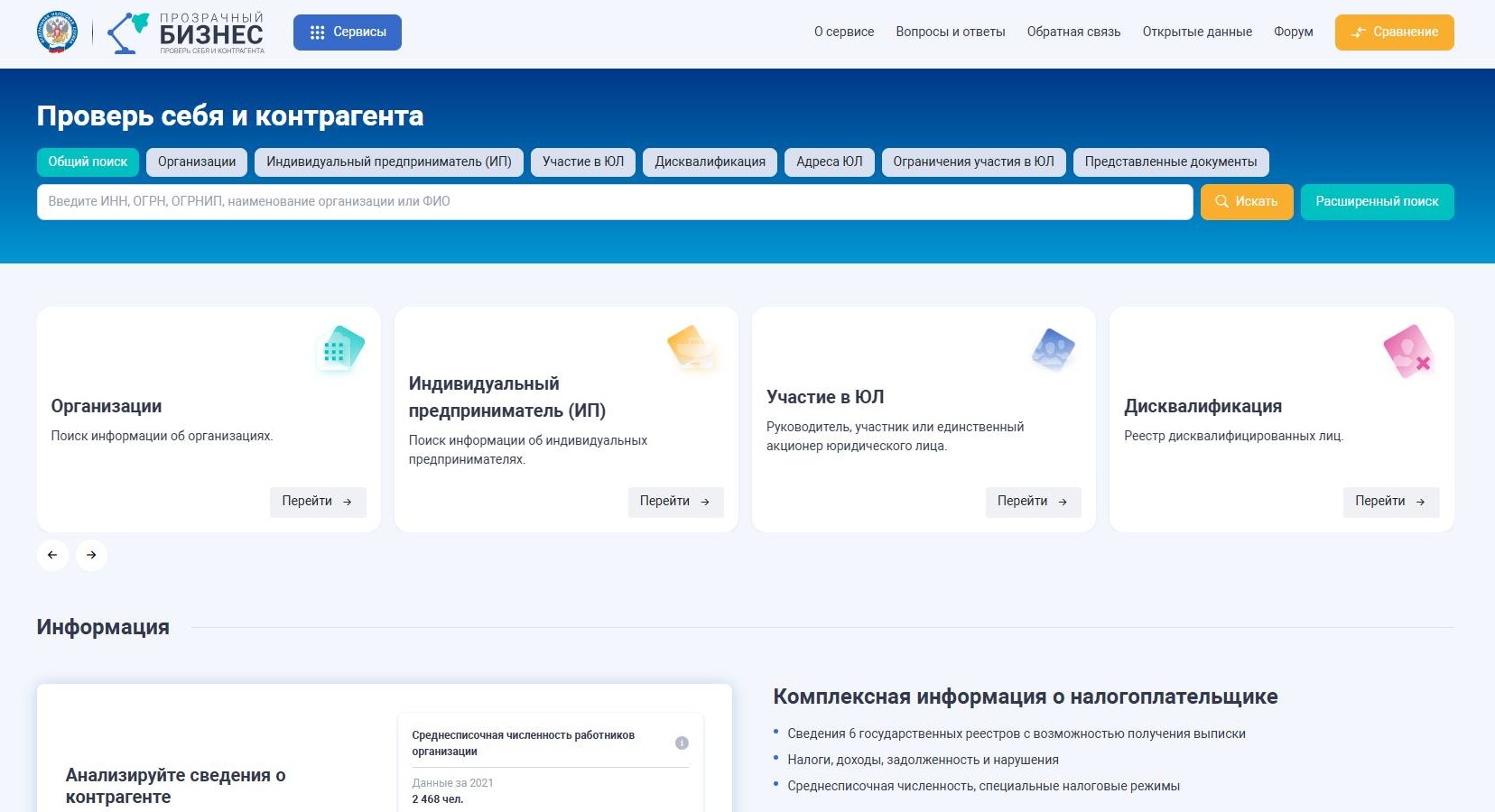Viewport: 1495px width, 812px height.
Task: Select the Адреса ЮЛ search tab
Action: coord(829,161)
